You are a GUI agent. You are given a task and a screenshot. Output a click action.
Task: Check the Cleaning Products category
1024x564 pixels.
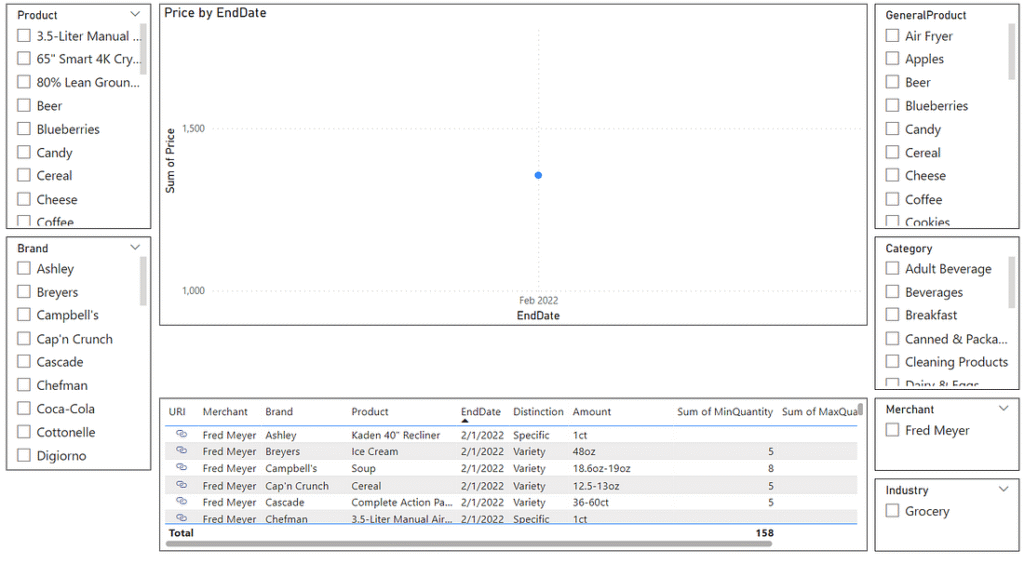coord(892,361)
